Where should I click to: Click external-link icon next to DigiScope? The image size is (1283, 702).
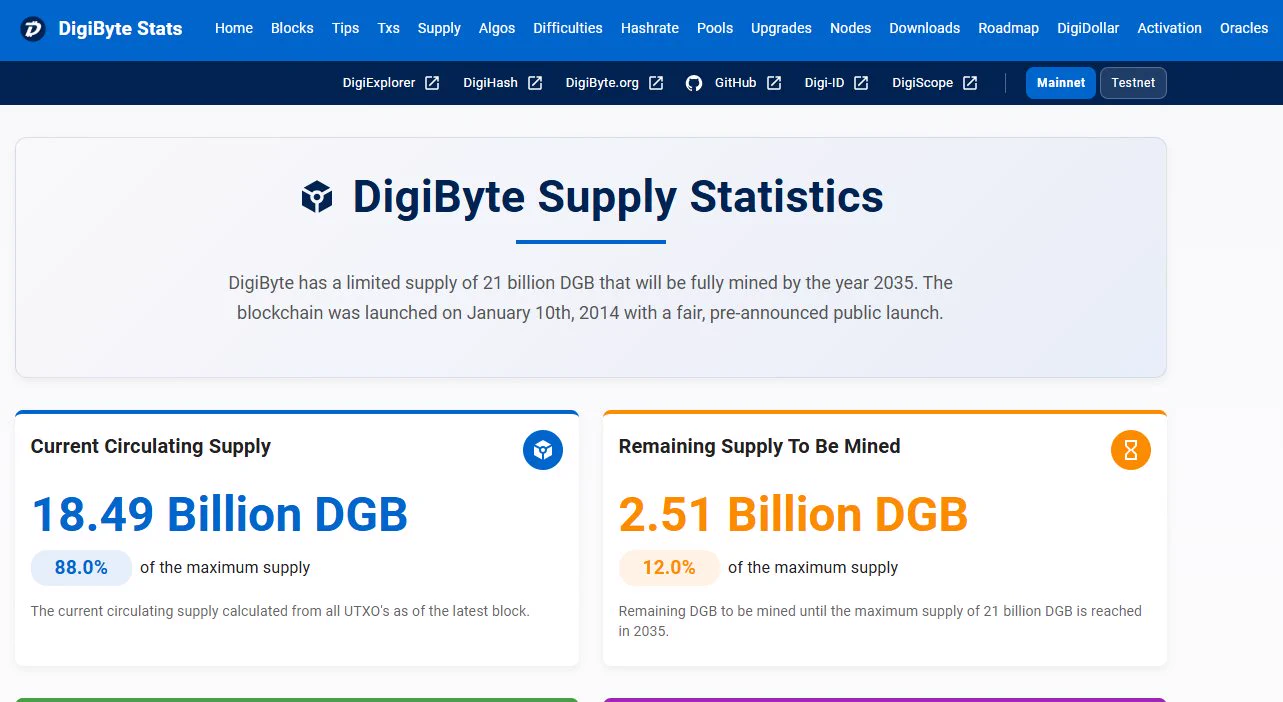(x=970, y=83)
